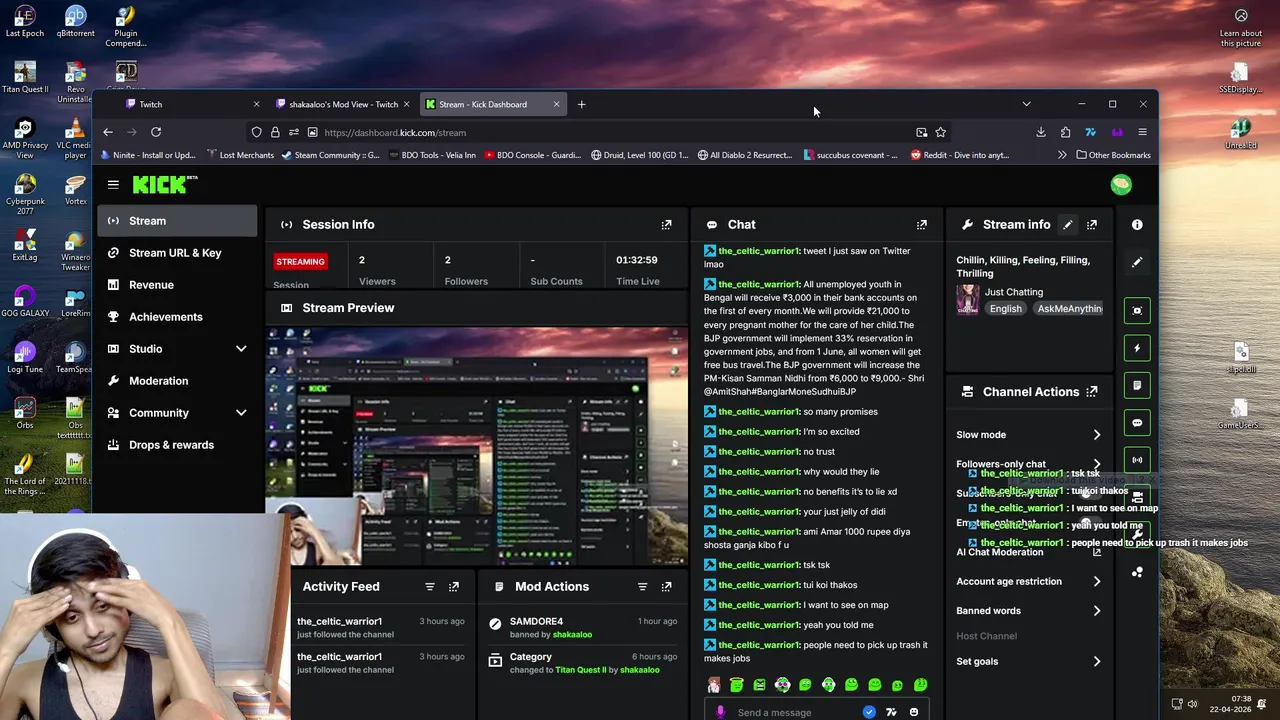Click the clip capture icon in right sidebar
1280x720 pixels.
(x=1137, y=310)
